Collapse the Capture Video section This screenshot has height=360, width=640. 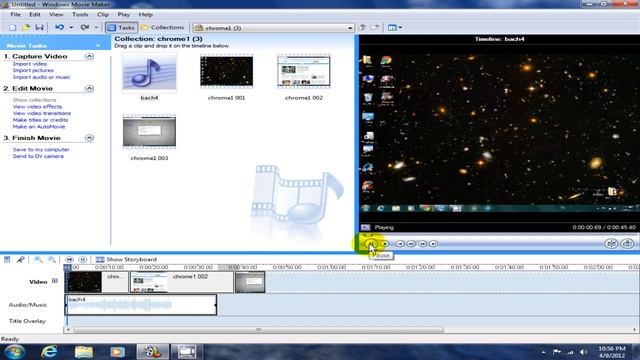click(89, 56)
